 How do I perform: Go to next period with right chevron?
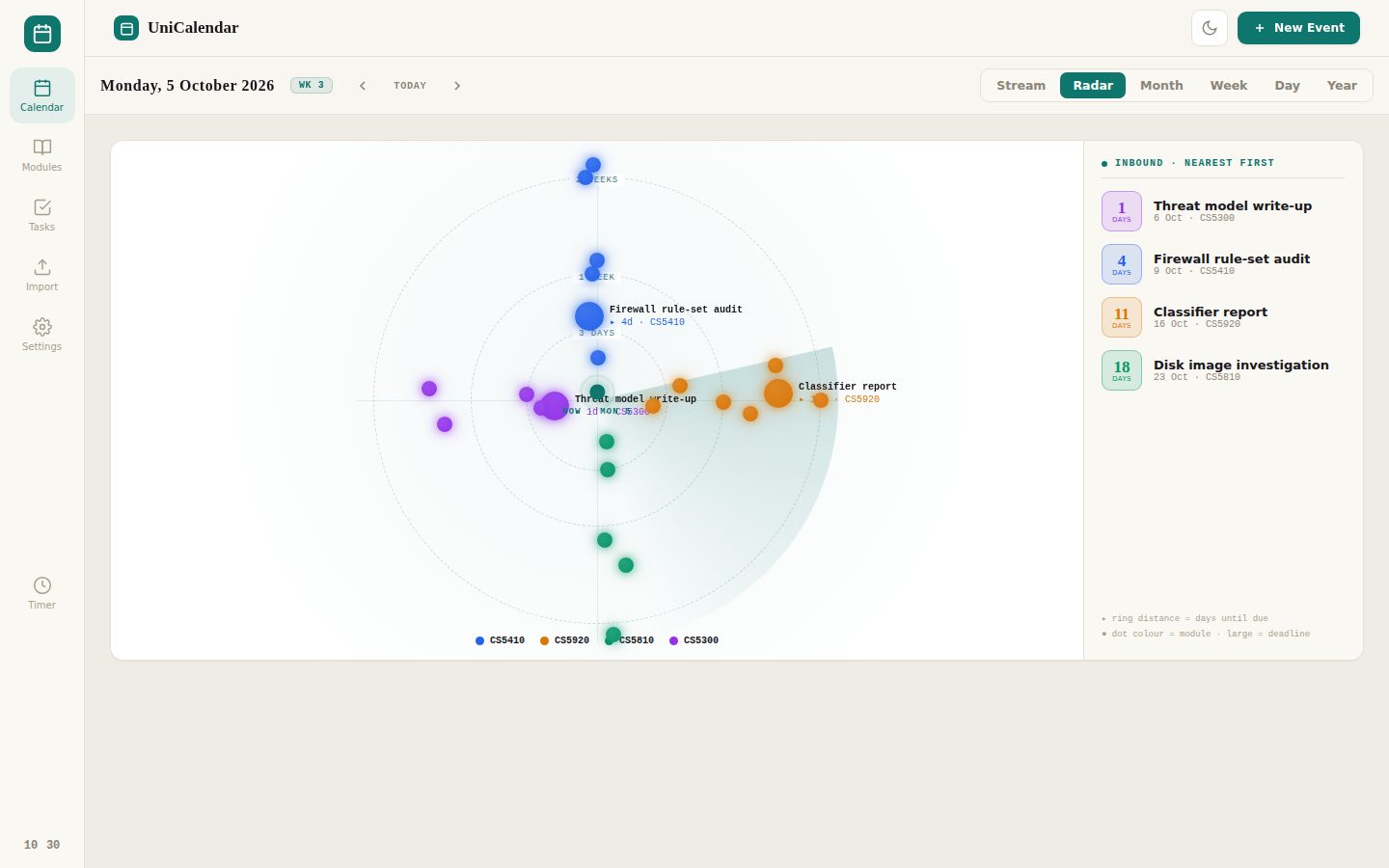click(457, 86)
